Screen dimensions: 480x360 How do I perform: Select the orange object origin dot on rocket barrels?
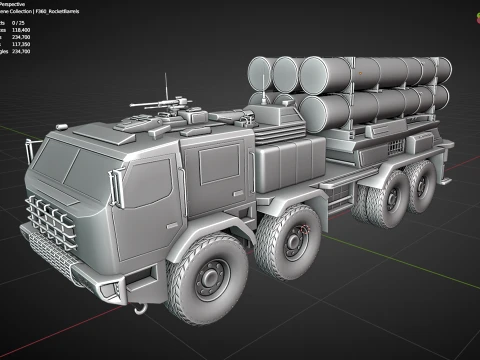click(x=360, y=73)
